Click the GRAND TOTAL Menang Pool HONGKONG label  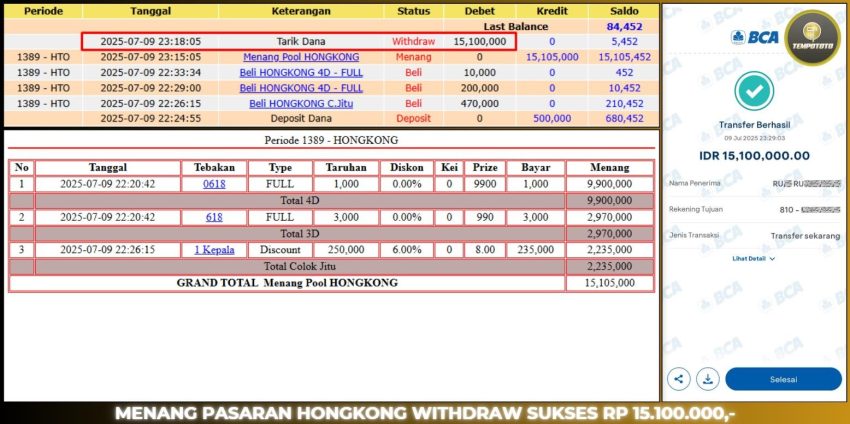[287, 283]
